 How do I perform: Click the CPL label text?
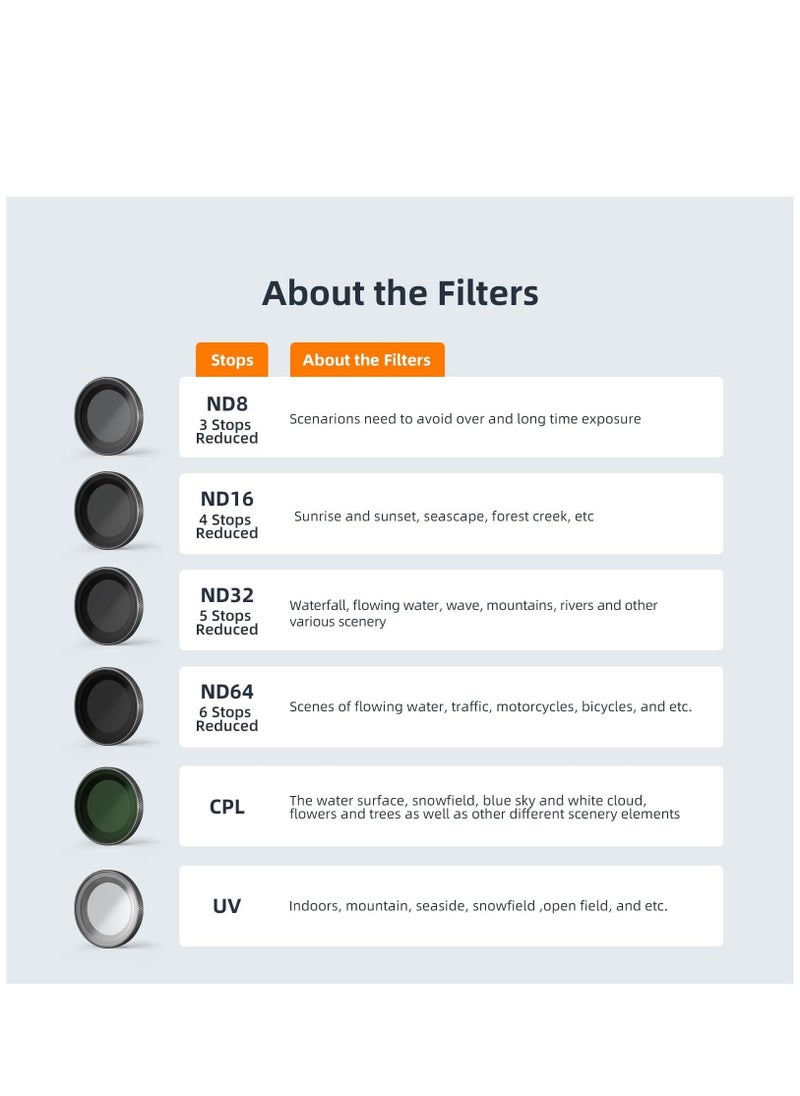tap(227, 807)
